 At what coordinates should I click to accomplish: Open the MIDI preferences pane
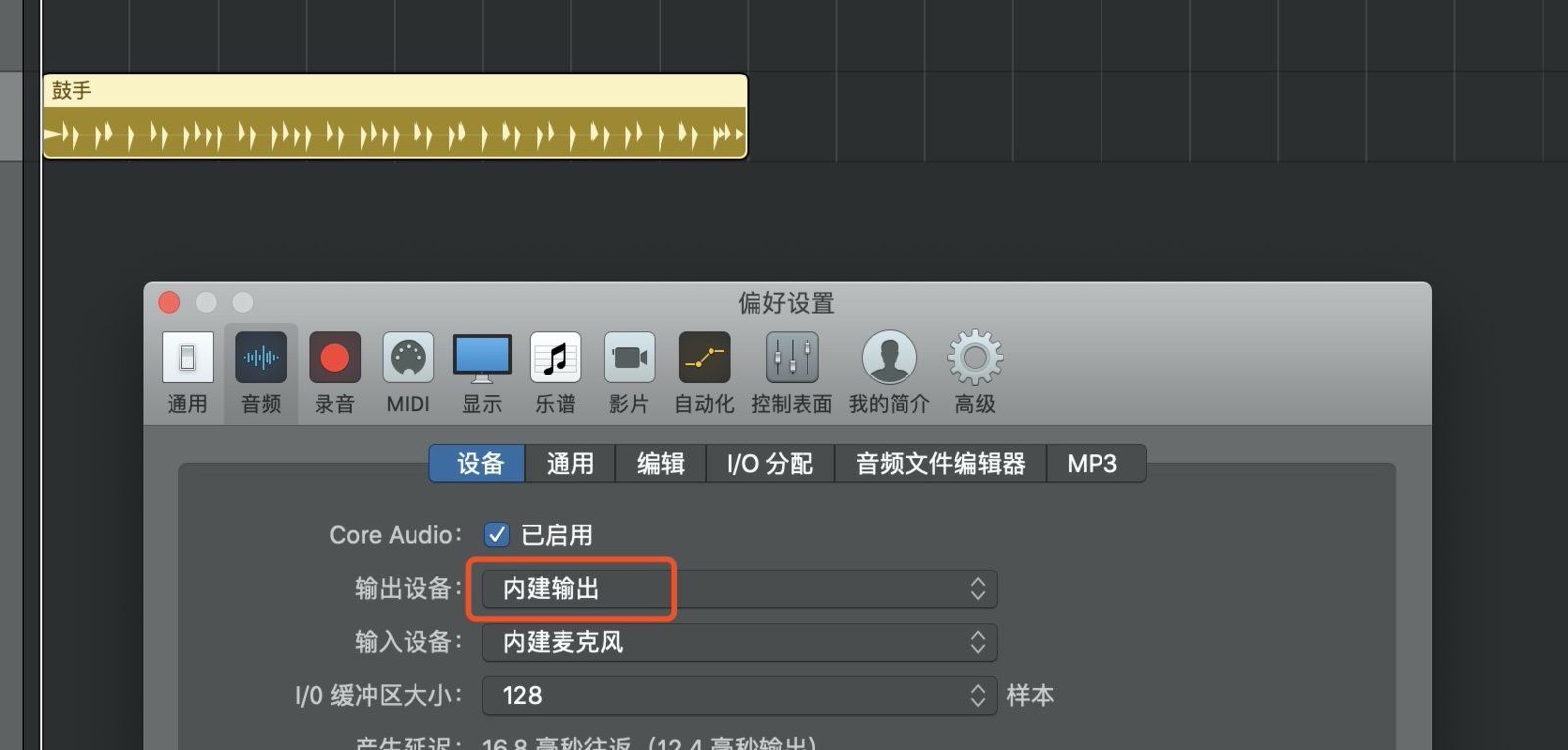[x=408, y=374]
